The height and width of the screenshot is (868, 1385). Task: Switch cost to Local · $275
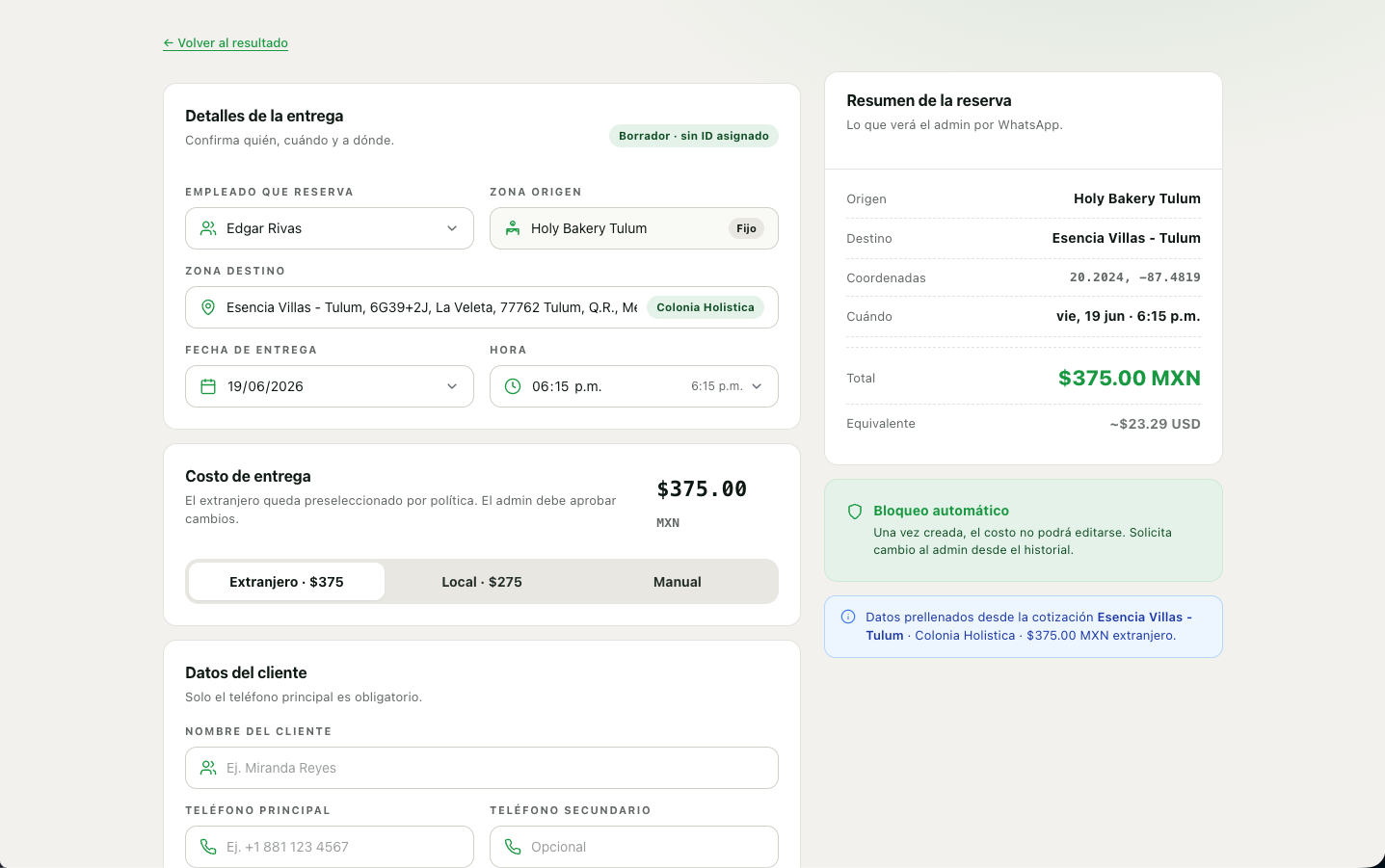tap(482, 582)
